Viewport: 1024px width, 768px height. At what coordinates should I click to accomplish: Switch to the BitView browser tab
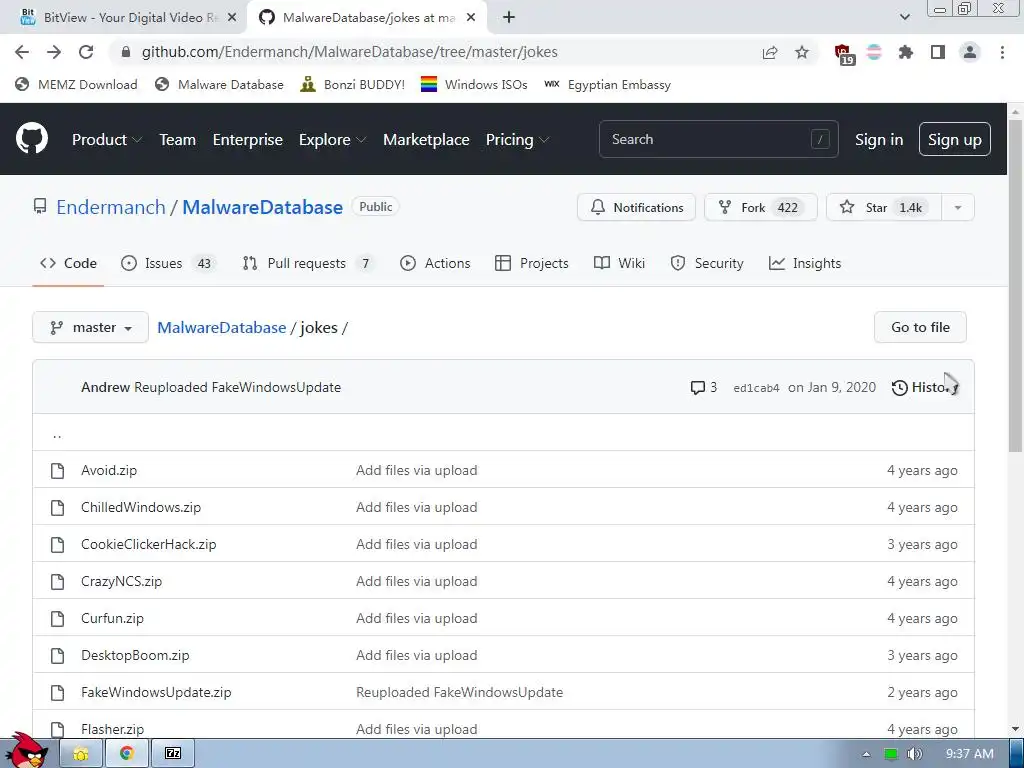(124, 18)
